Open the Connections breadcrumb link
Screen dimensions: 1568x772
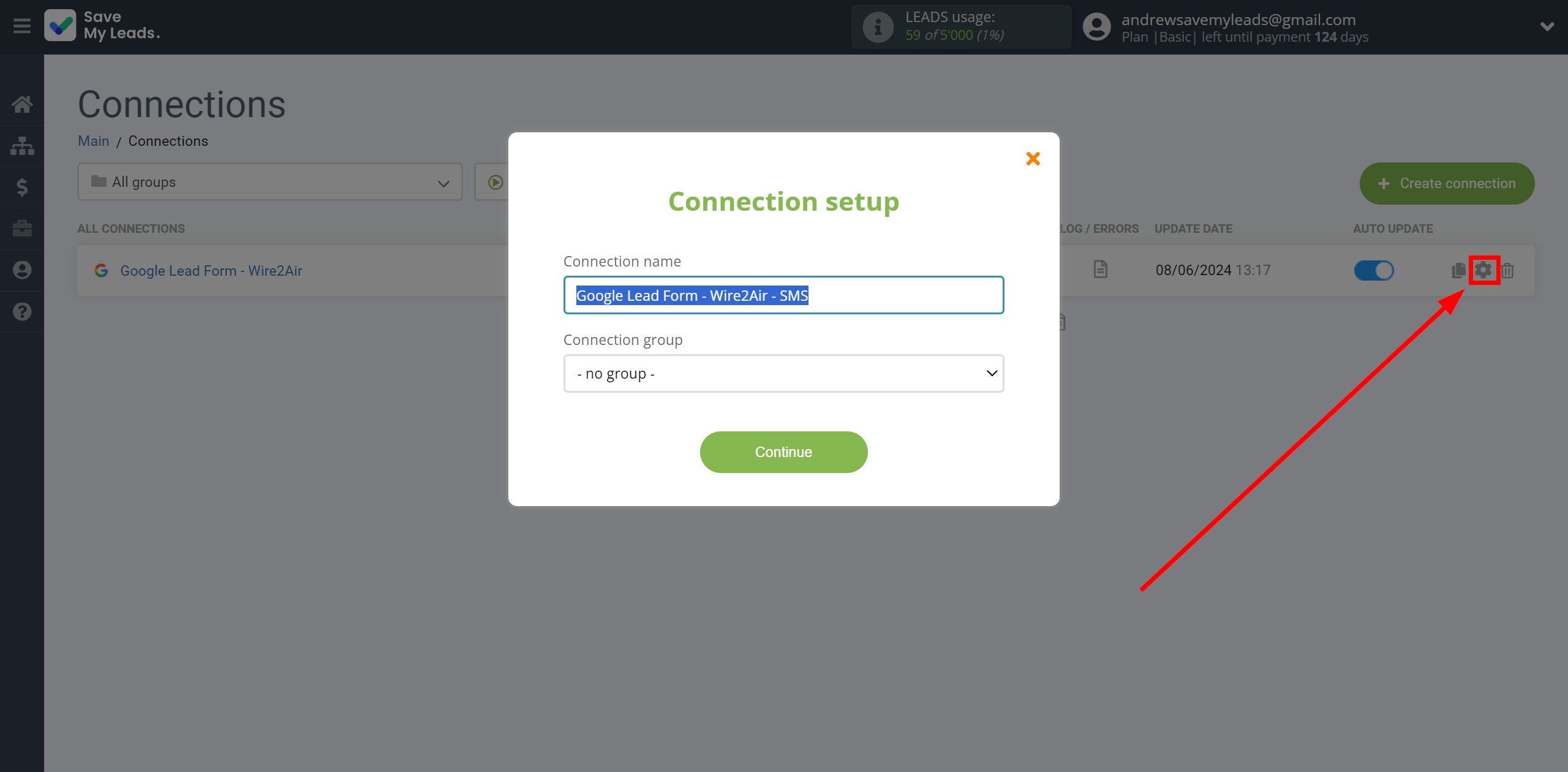(x=168, y=141)
